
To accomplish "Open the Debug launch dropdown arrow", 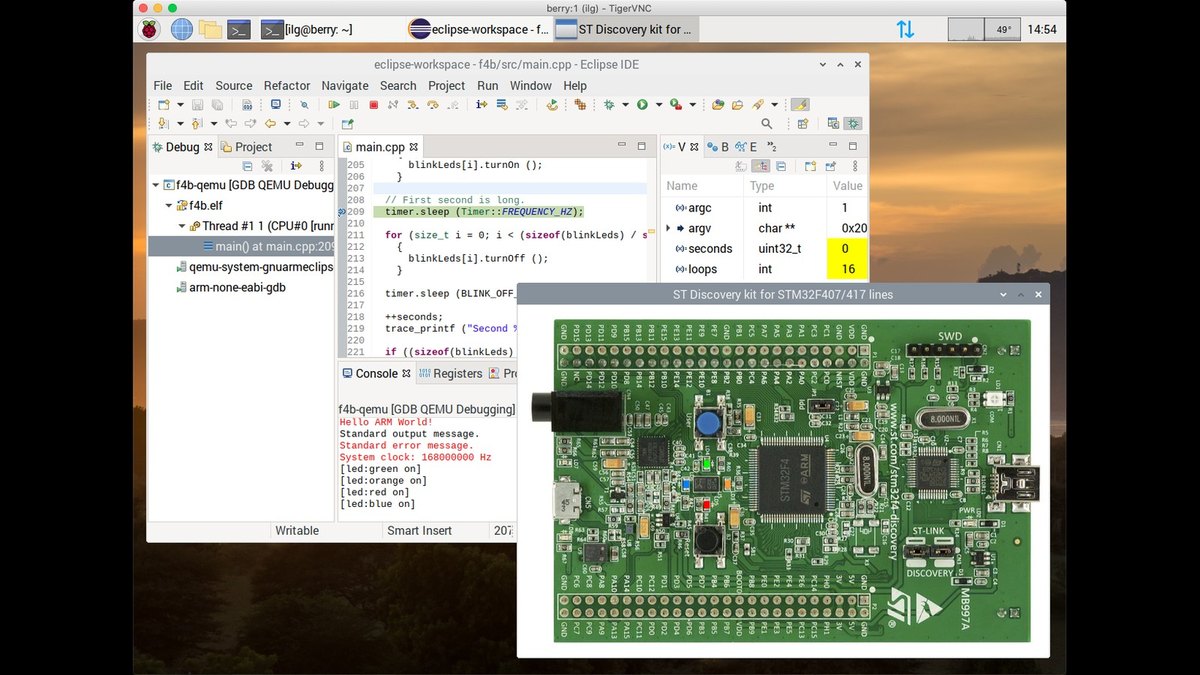I will (625, 105).
